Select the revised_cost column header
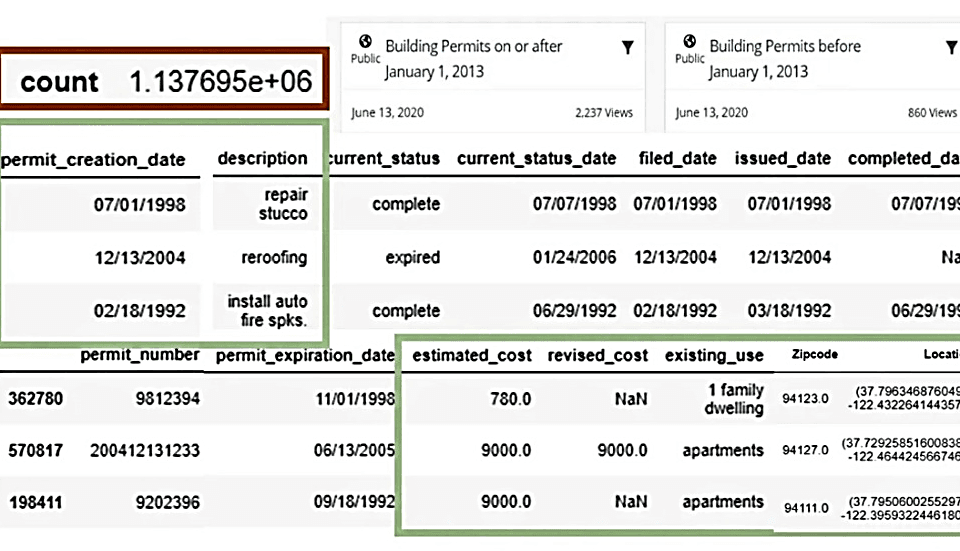The height and width of the screenshot is (551, 960). pyautogui.click(x=598, y=355)
